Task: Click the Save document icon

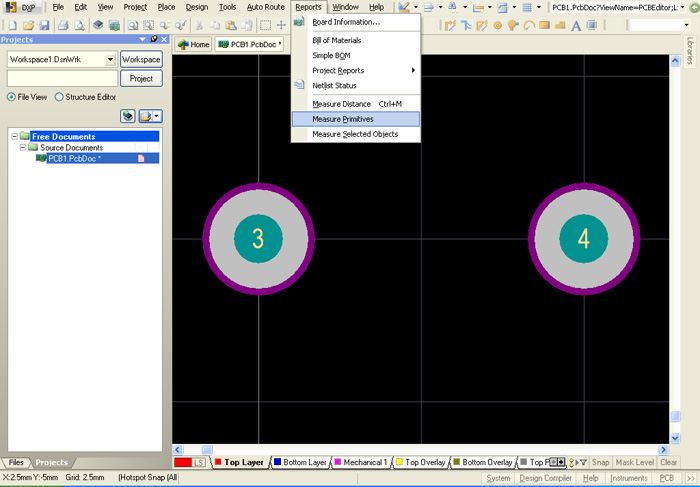Action: click(x=44, y=25)
